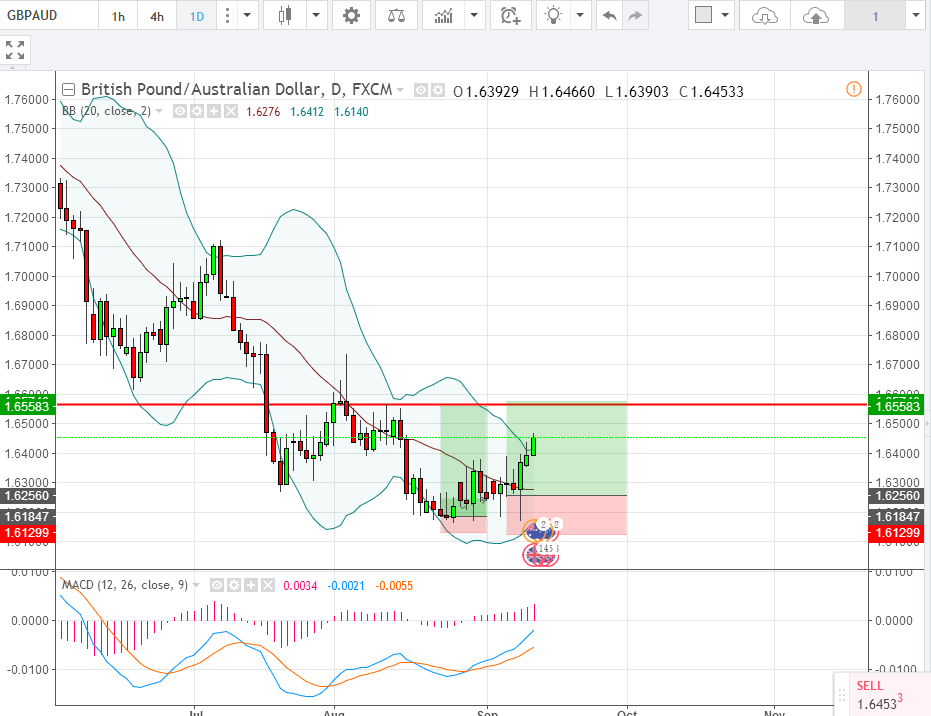
Task: Toggle main series visibility eye icon
Action: click(421, 90)
